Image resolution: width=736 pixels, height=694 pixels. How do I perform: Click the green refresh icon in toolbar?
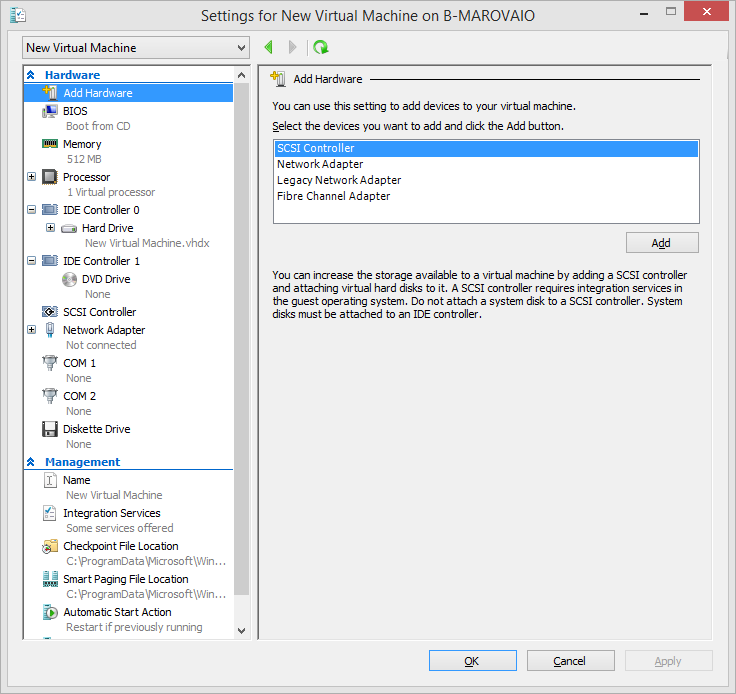(x=320, y=47)
